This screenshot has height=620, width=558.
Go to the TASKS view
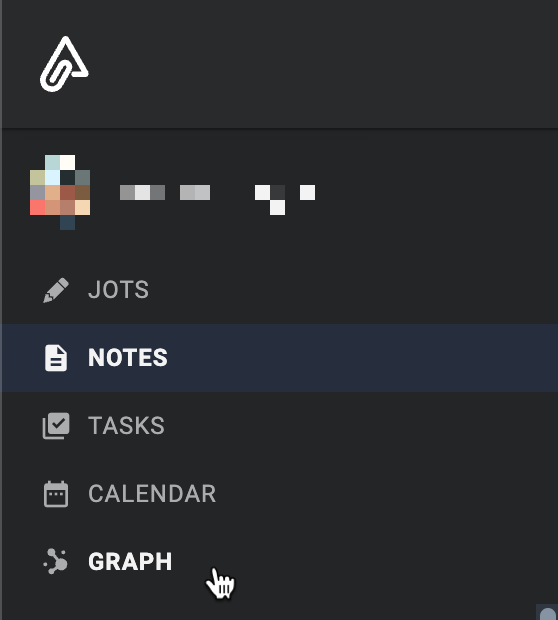click(126, 426)
